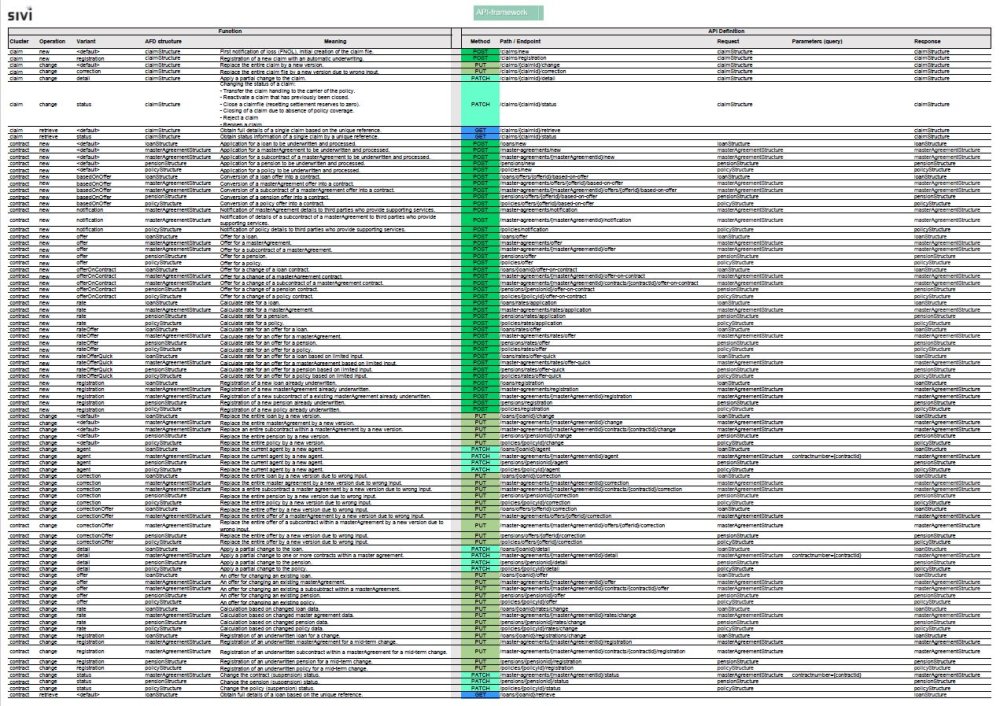Click the Response column header
This screenshot has height=706, width=1000.
point(927,41)
